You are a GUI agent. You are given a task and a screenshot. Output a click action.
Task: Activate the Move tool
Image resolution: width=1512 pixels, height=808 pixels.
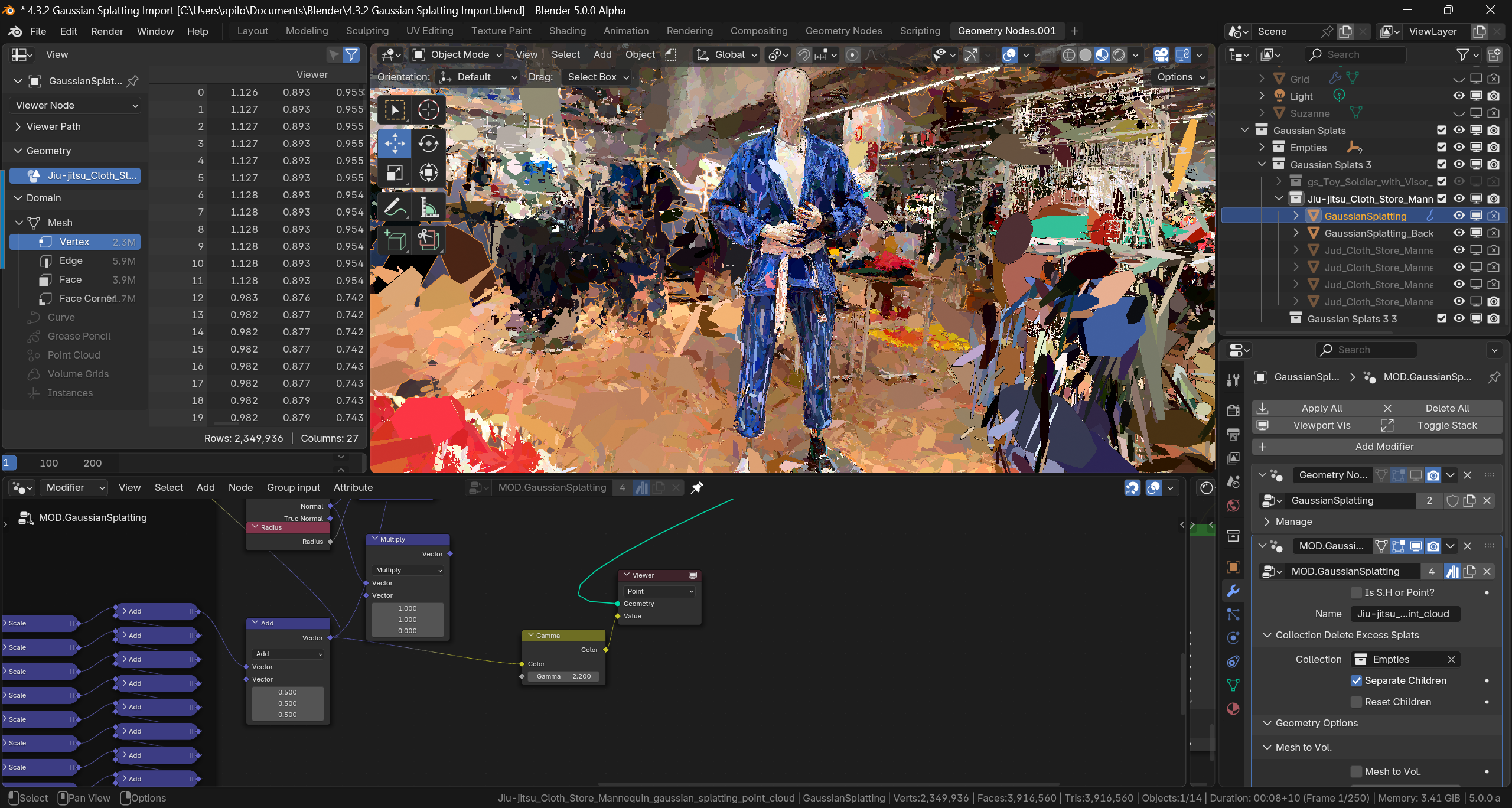pyautogui.click(x=395, y=144)
